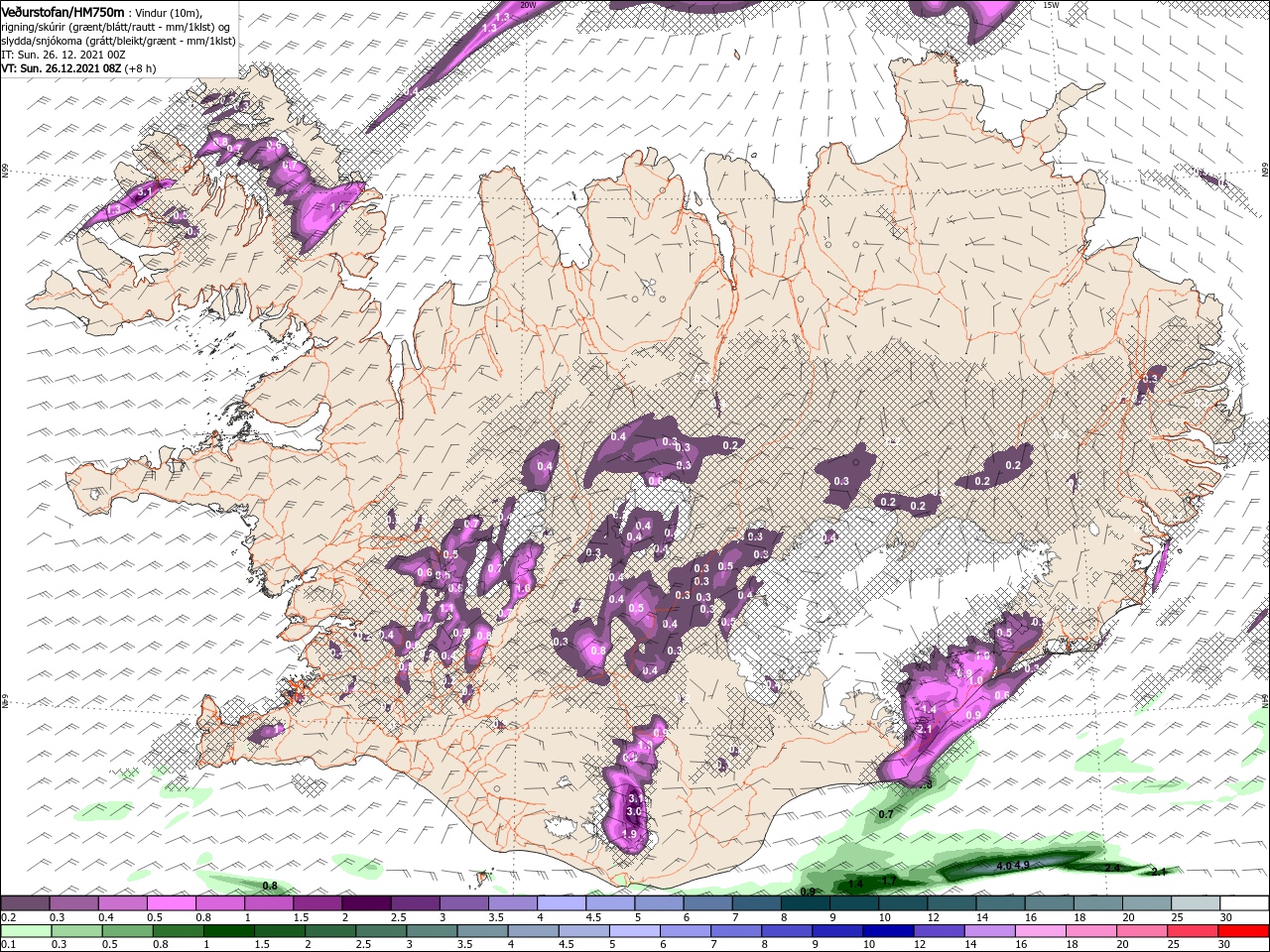Click the '20W' longitude label on the map border
This screenshot has width=1270, height=952.
(528, 5)
